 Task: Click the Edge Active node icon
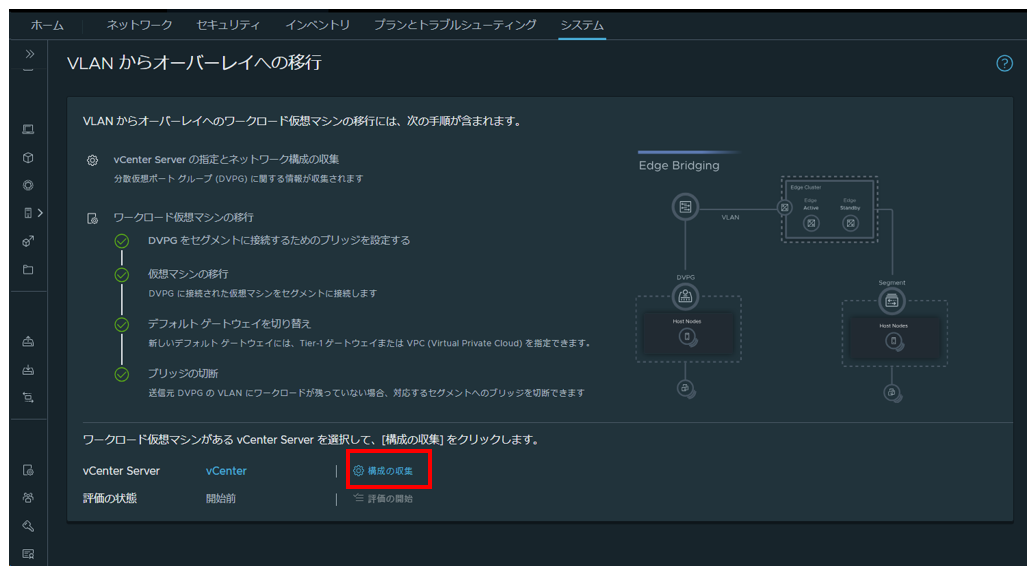tap(811, 223)
